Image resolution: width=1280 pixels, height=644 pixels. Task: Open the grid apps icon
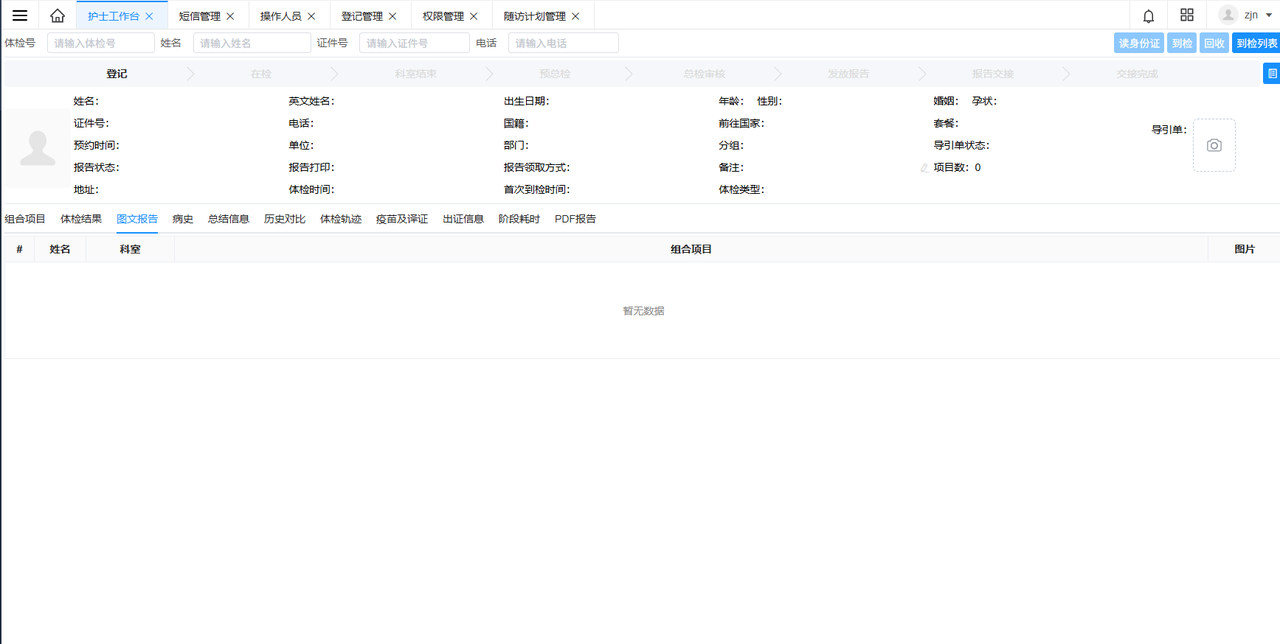tap(1187, 15)
